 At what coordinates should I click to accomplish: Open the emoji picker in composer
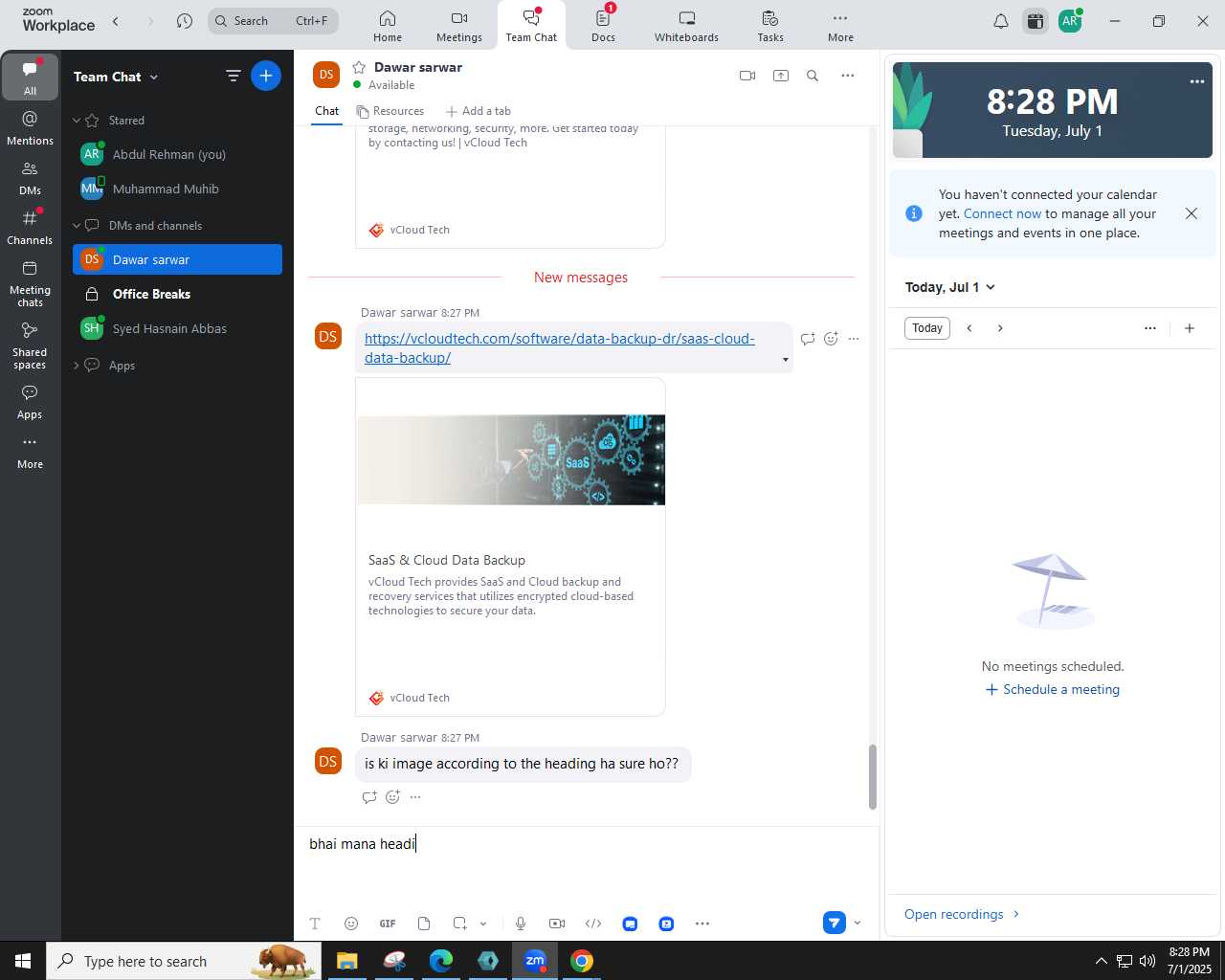click(351, 924)
